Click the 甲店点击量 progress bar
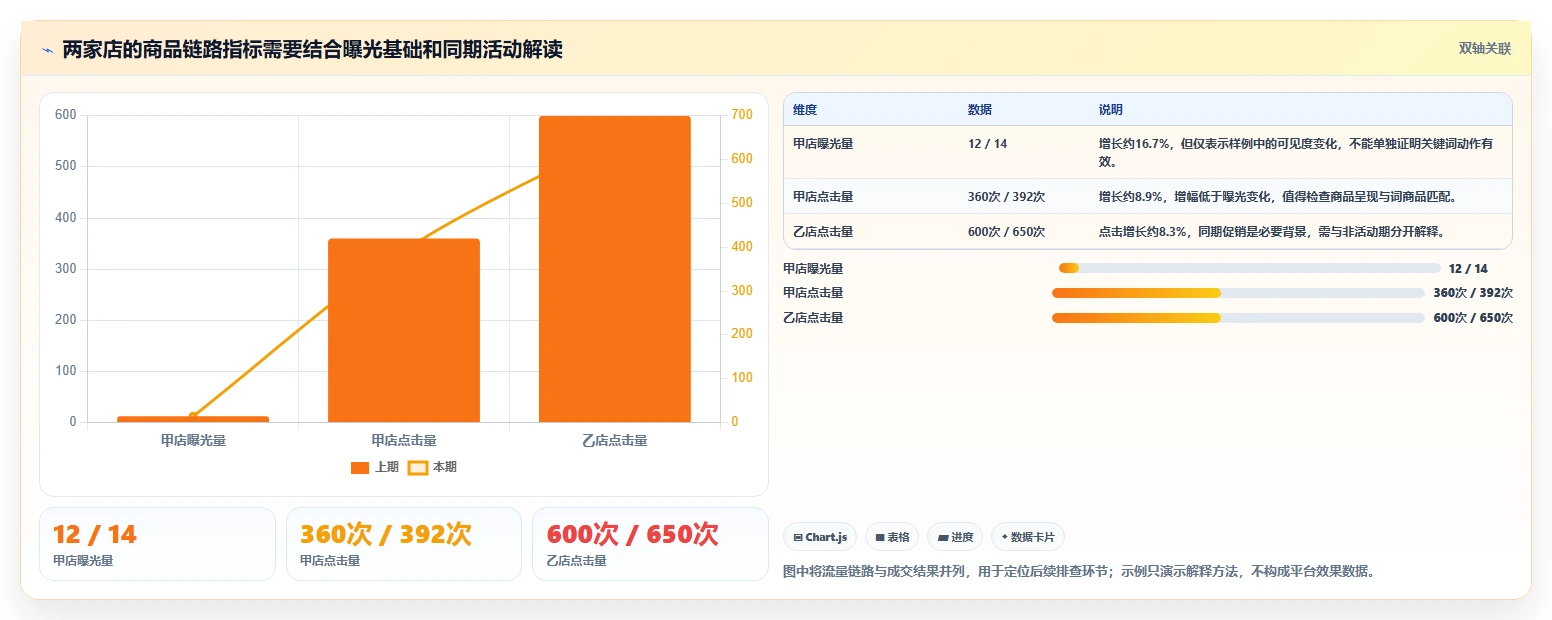 tap(1238, 293)
